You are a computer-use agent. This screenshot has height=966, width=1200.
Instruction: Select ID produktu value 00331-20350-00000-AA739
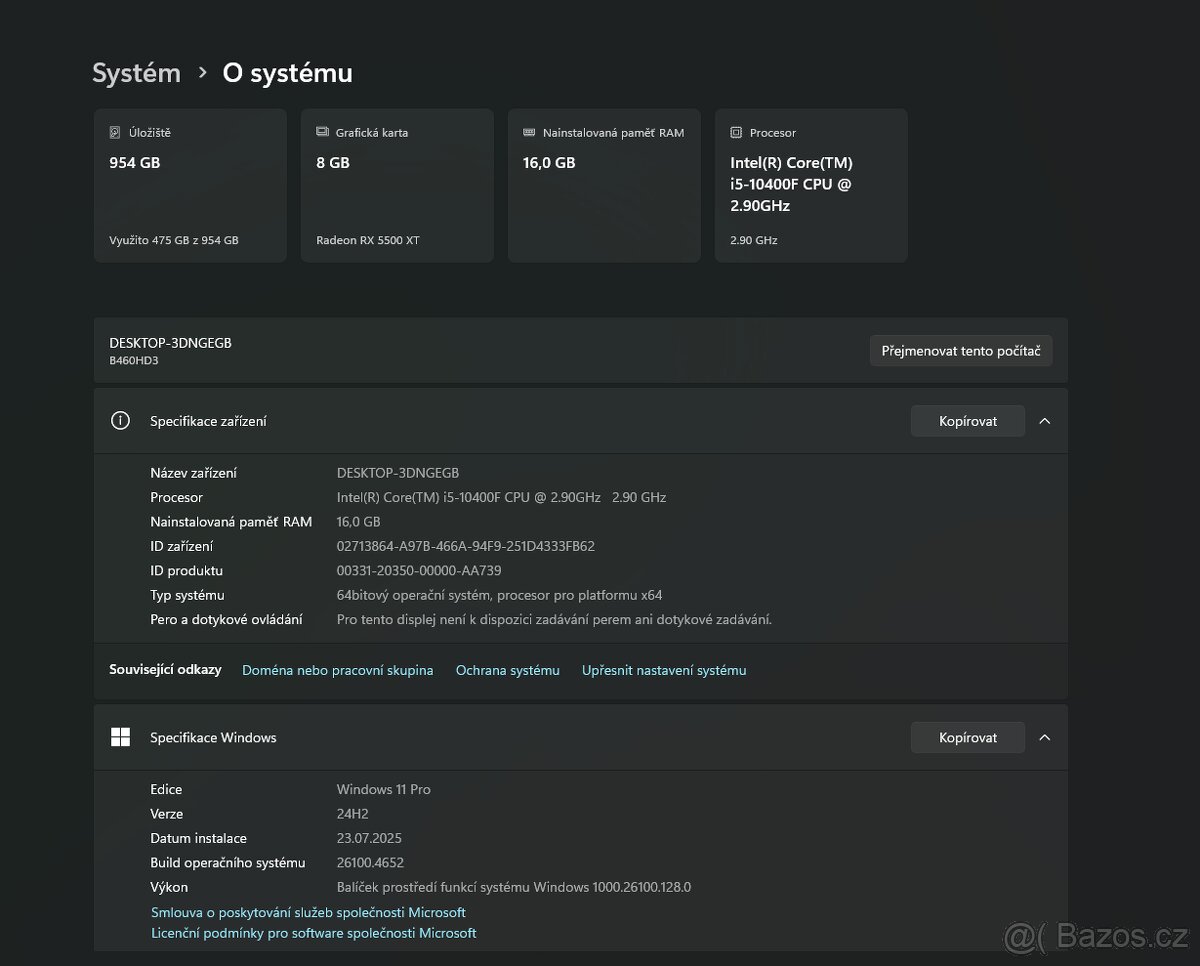click(419, 570)
